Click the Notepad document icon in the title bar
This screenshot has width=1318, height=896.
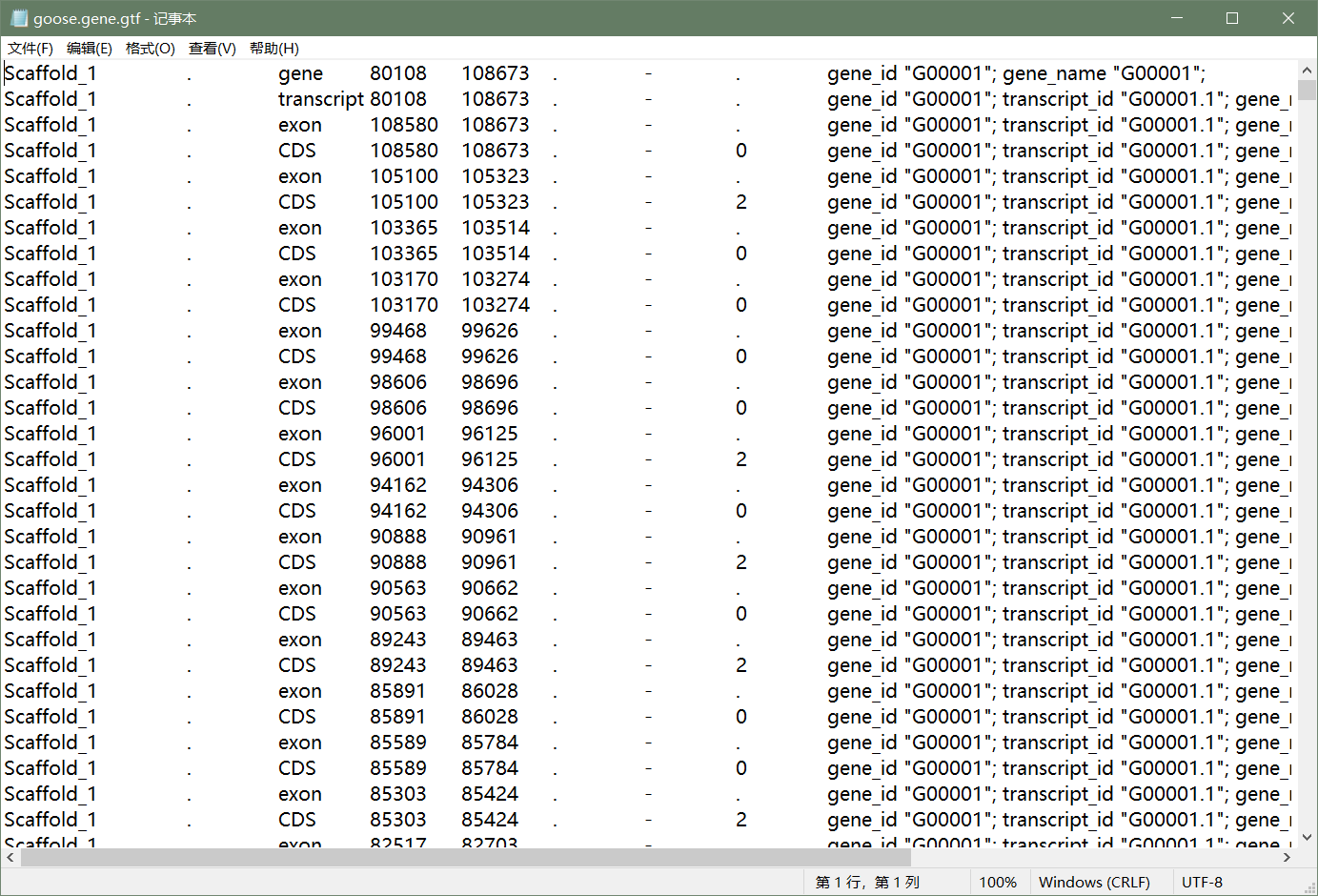coord(17,17)
